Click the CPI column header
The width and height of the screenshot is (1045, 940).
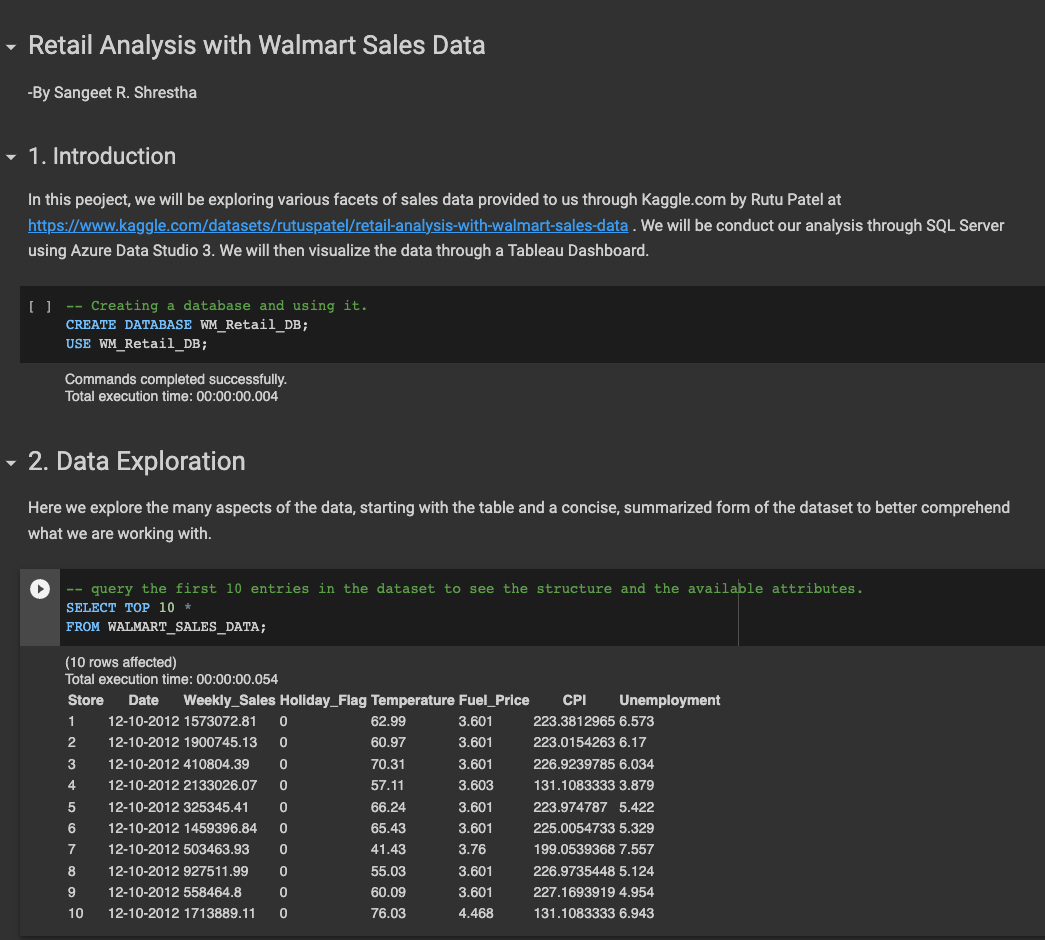(574, 700)
